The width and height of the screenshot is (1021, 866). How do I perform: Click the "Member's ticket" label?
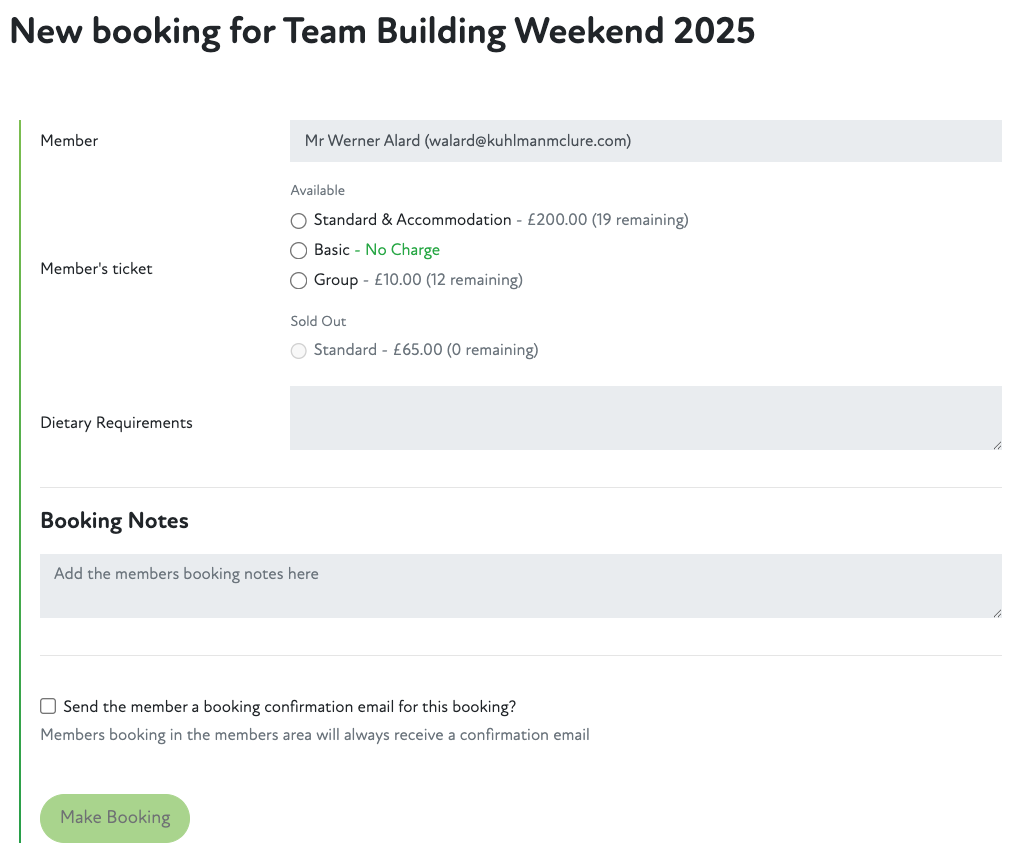pyautogui.click(x=96, y=269)
